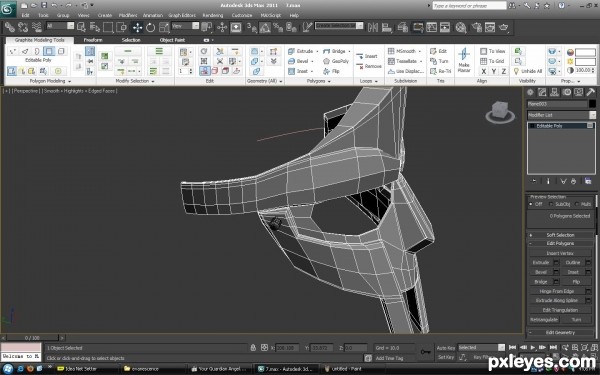Click the Render Production teapot icon
The width and height of the screenshot is (600, 375).
point(504,27)
